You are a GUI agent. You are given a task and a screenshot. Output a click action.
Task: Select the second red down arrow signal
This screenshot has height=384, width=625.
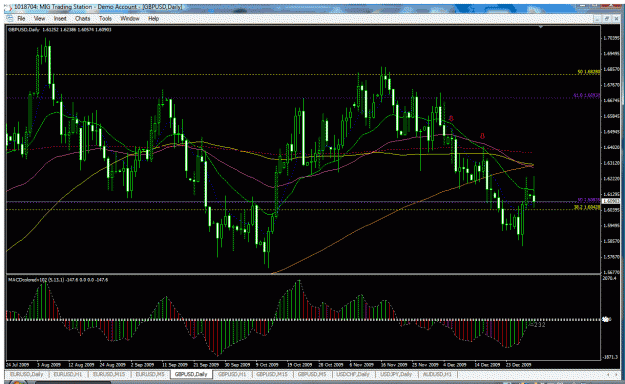(x=482, y=136)
